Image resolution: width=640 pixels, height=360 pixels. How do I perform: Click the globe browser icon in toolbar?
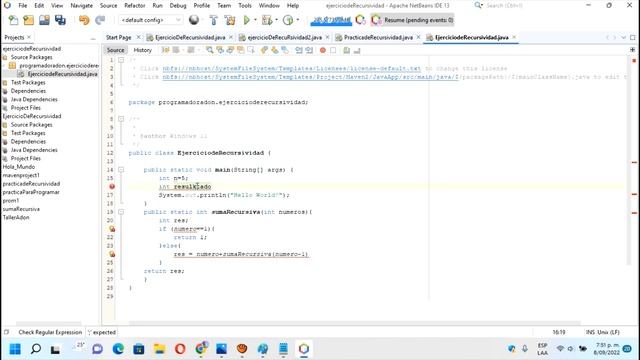tap(194, 20)
